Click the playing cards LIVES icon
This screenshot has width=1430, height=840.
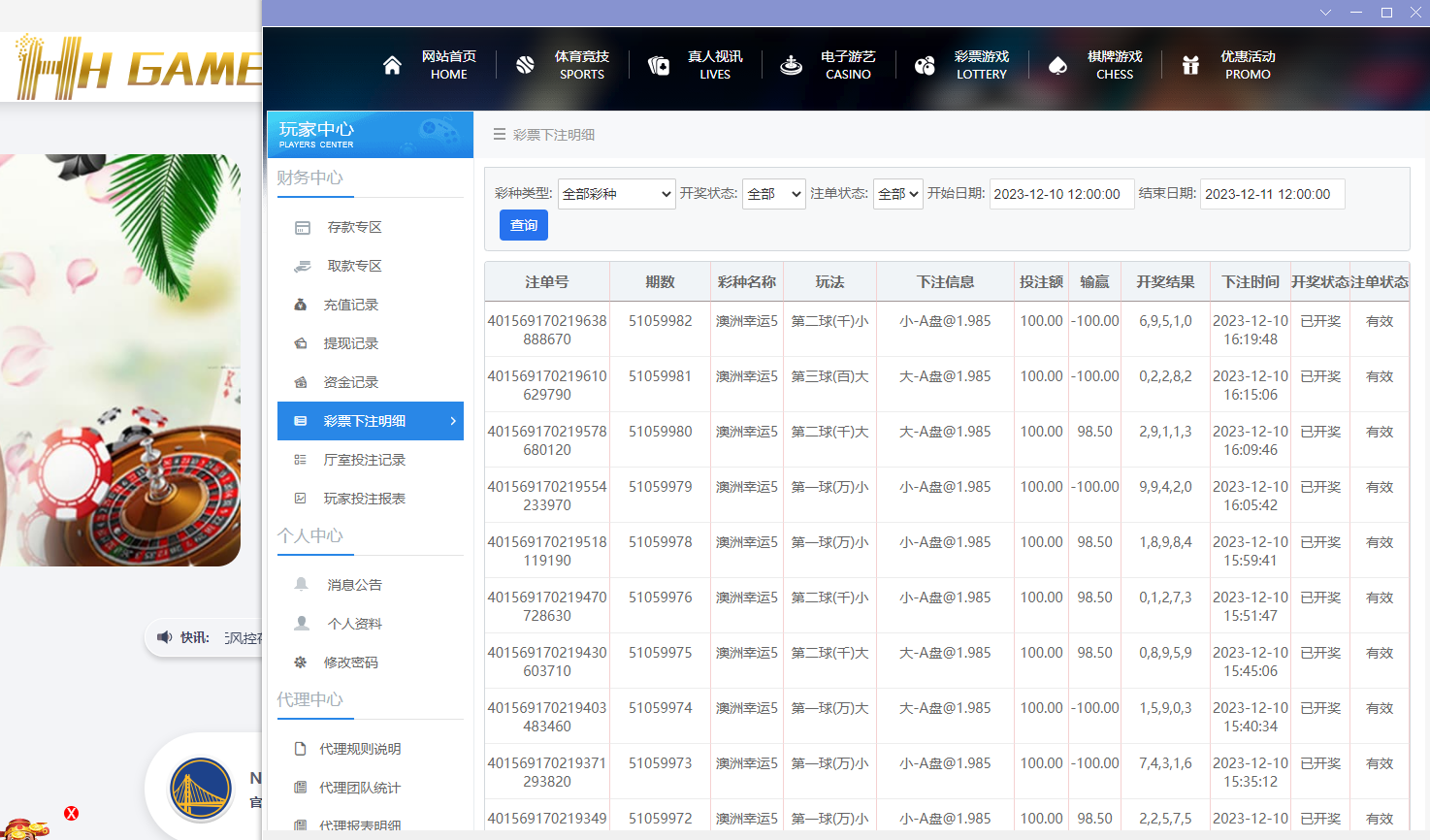658,65
